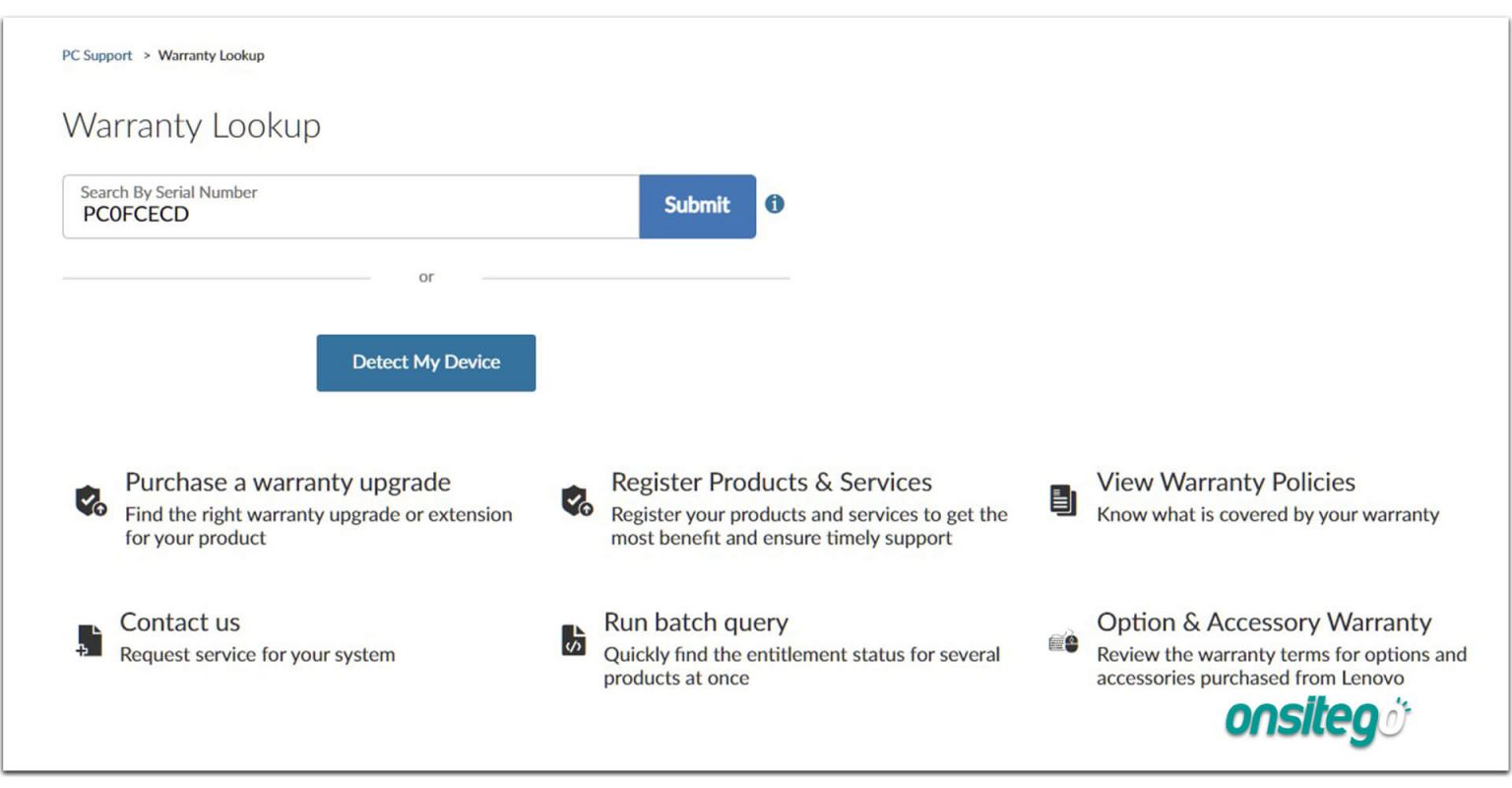Click the onsitego logo
This screenshot has height=788, width=1512.
pyautogui.click(x=1317, y=721)
